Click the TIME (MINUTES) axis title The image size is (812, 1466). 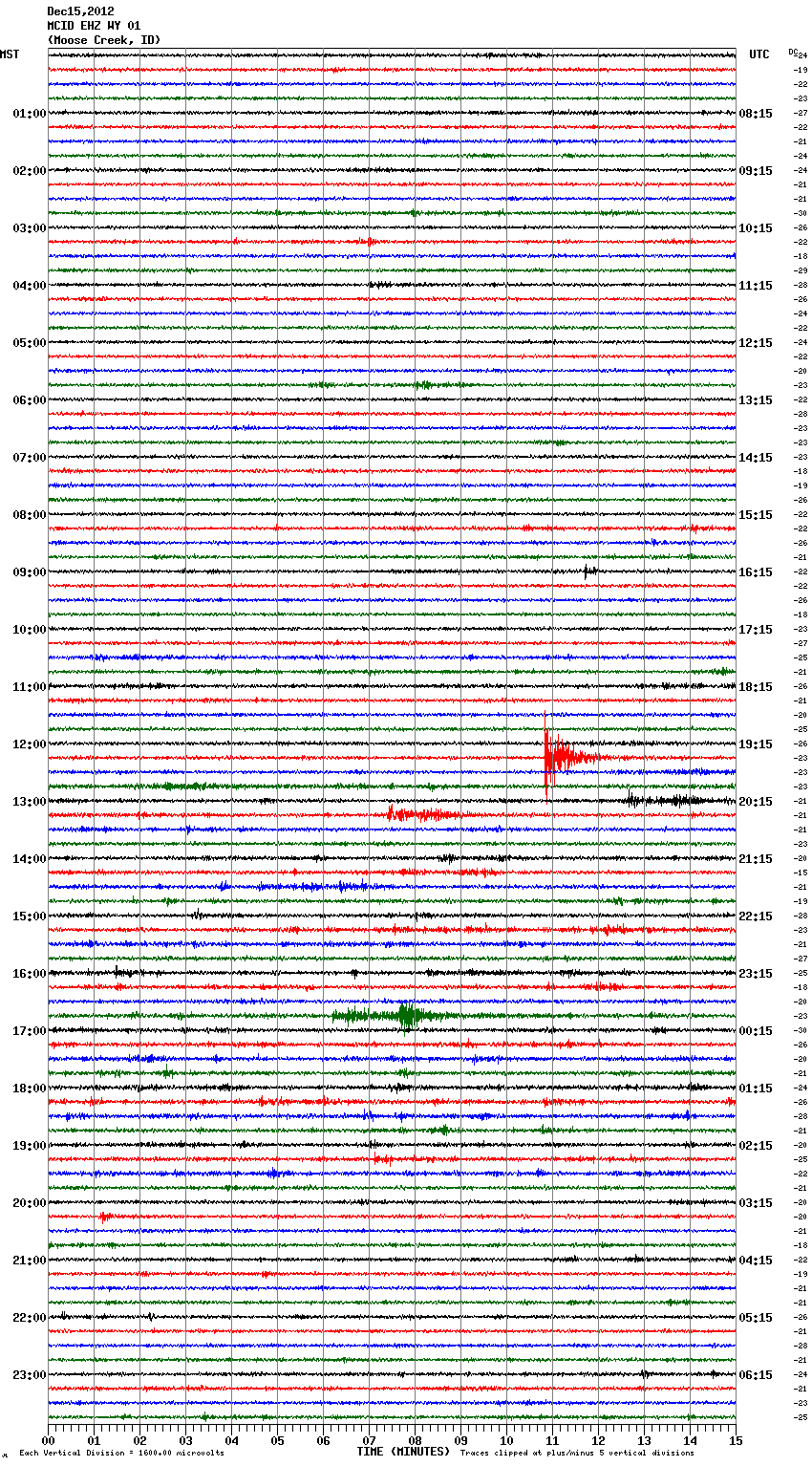[403, 1452]
